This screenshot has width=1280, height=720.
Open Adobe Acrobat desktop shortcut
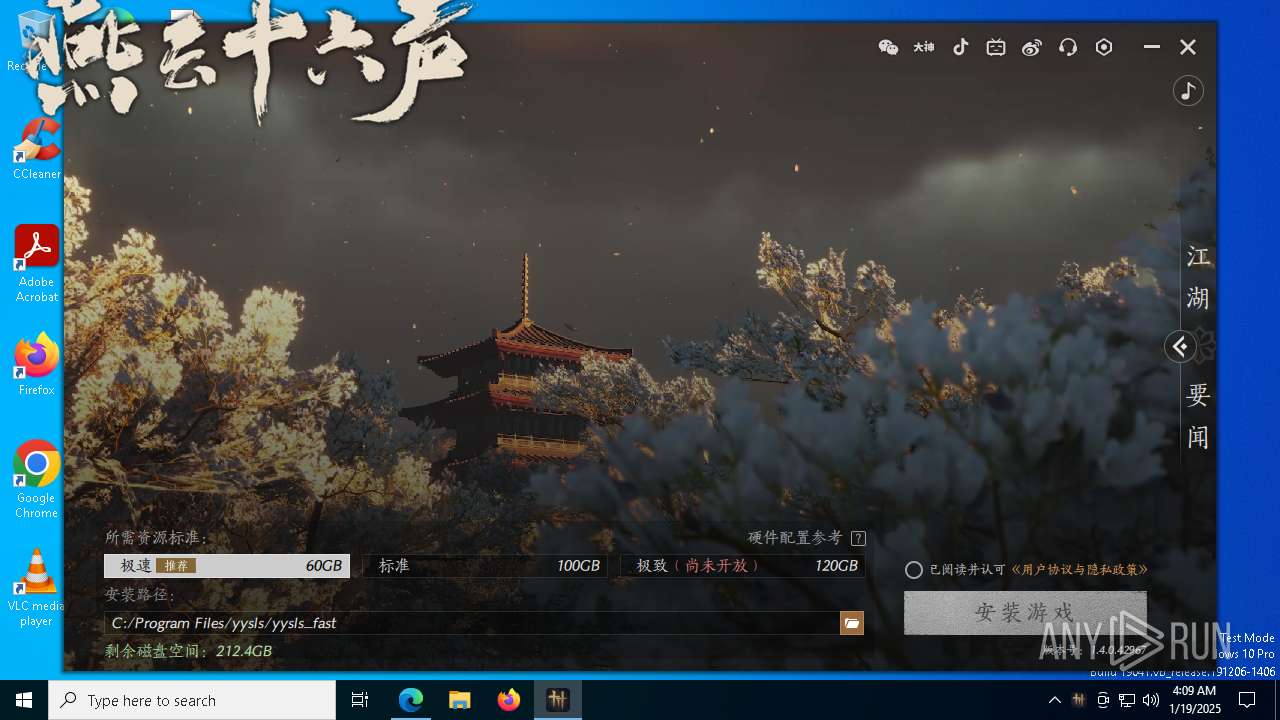(x=36, y=264)
